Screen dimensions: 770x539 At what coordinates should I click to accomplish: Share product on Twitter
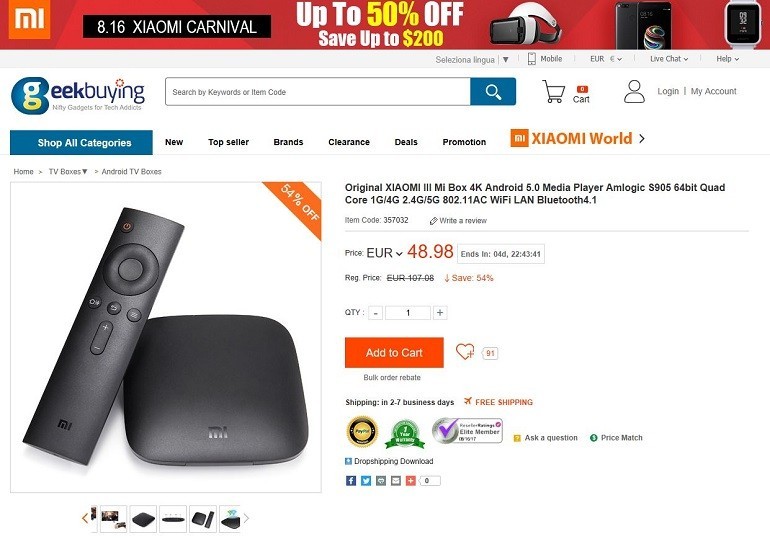tap(366, 481)
